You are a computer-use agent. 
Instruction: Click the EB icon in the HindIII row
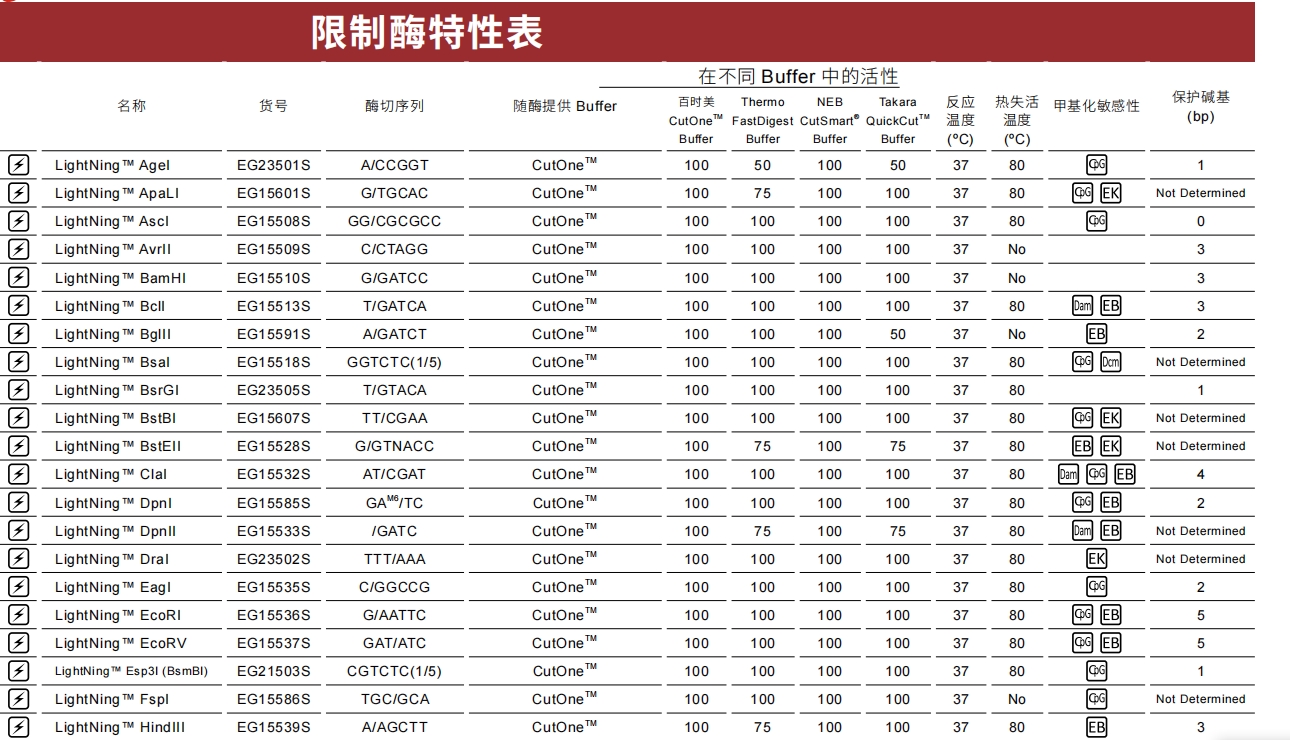(1097, 727)
